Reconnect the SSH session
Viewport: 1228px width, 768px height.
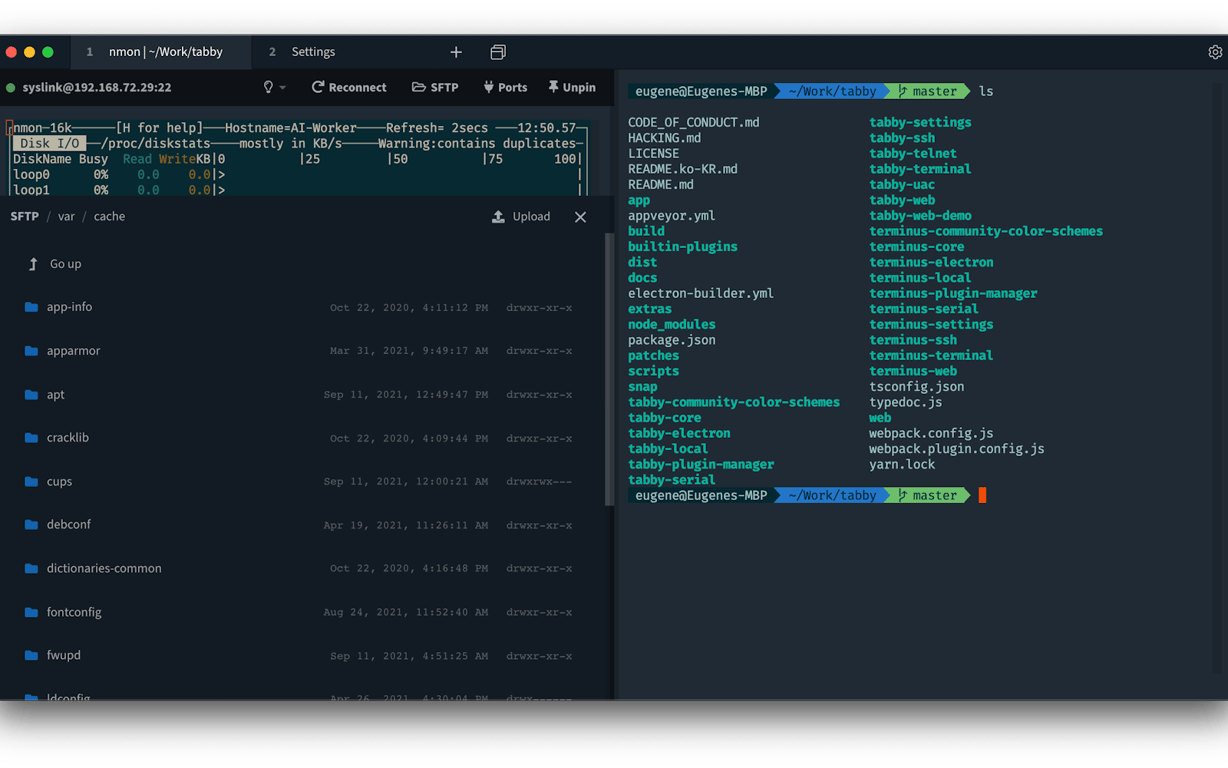click(x=349, y=88)
